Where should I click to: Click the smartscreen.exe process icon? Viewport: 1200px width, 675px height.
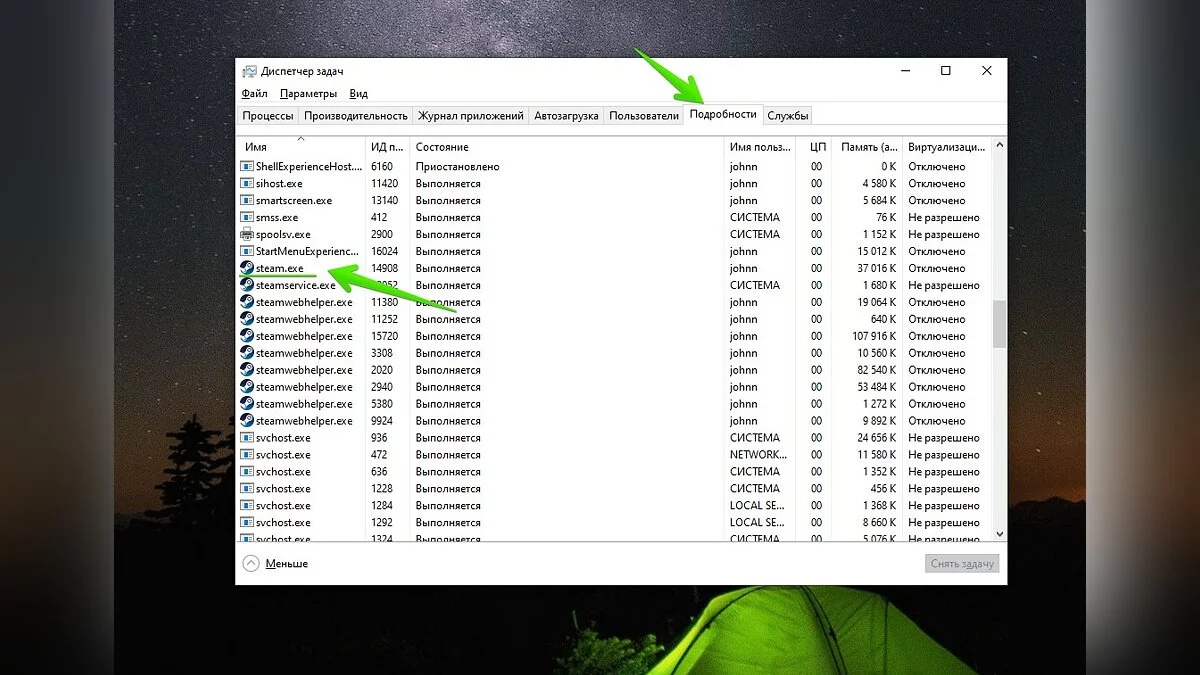pyautogui.click(x=247, y=200)
